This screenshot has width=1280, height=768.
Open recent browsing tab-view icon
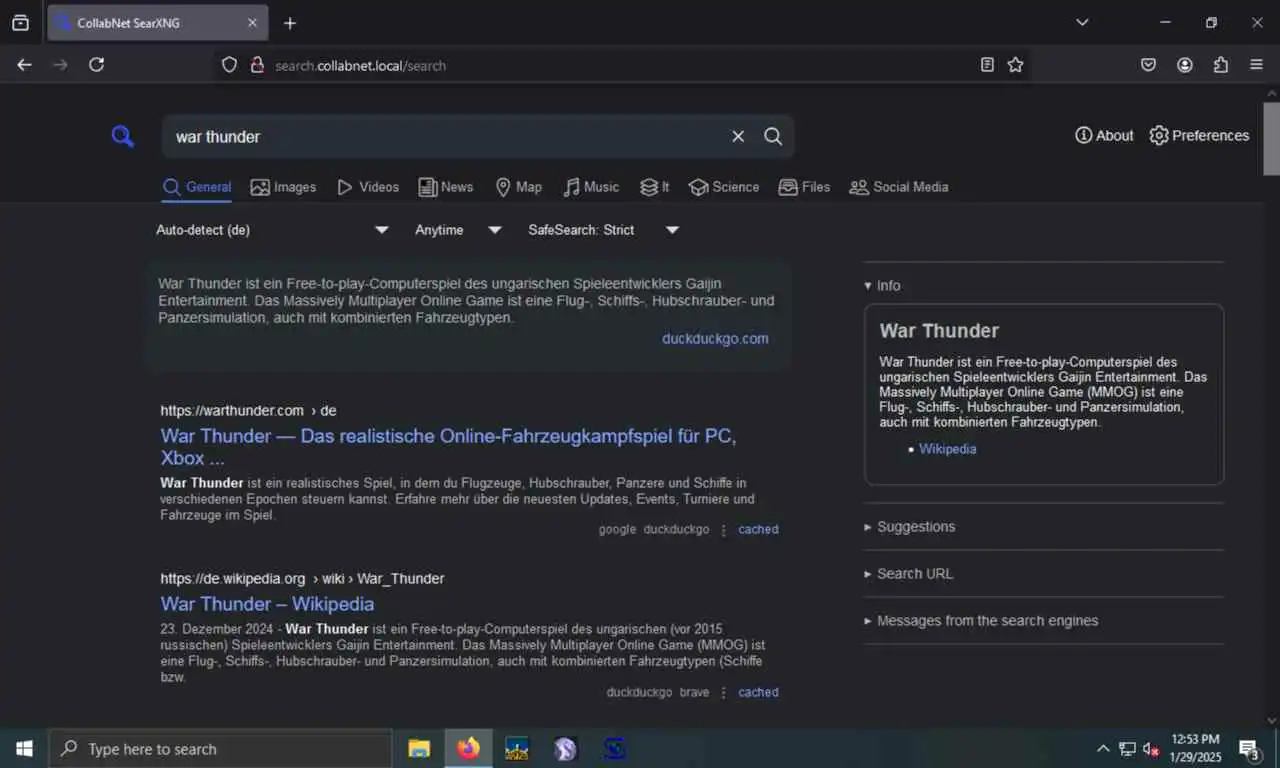(x=20, y=23)
